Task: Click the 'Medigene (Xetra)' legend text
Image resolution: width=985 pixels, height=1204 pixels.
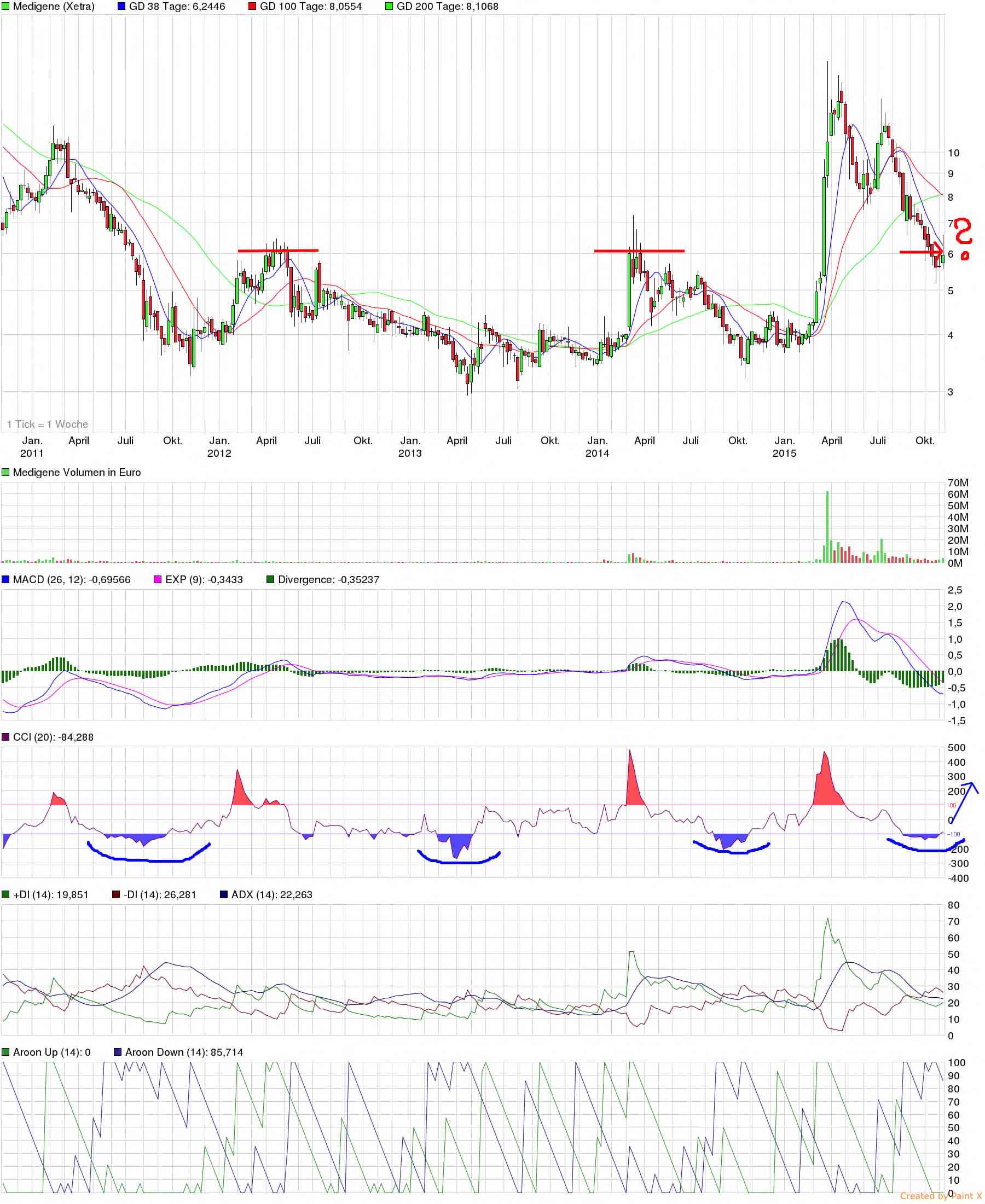Action: tap(54, 7)
